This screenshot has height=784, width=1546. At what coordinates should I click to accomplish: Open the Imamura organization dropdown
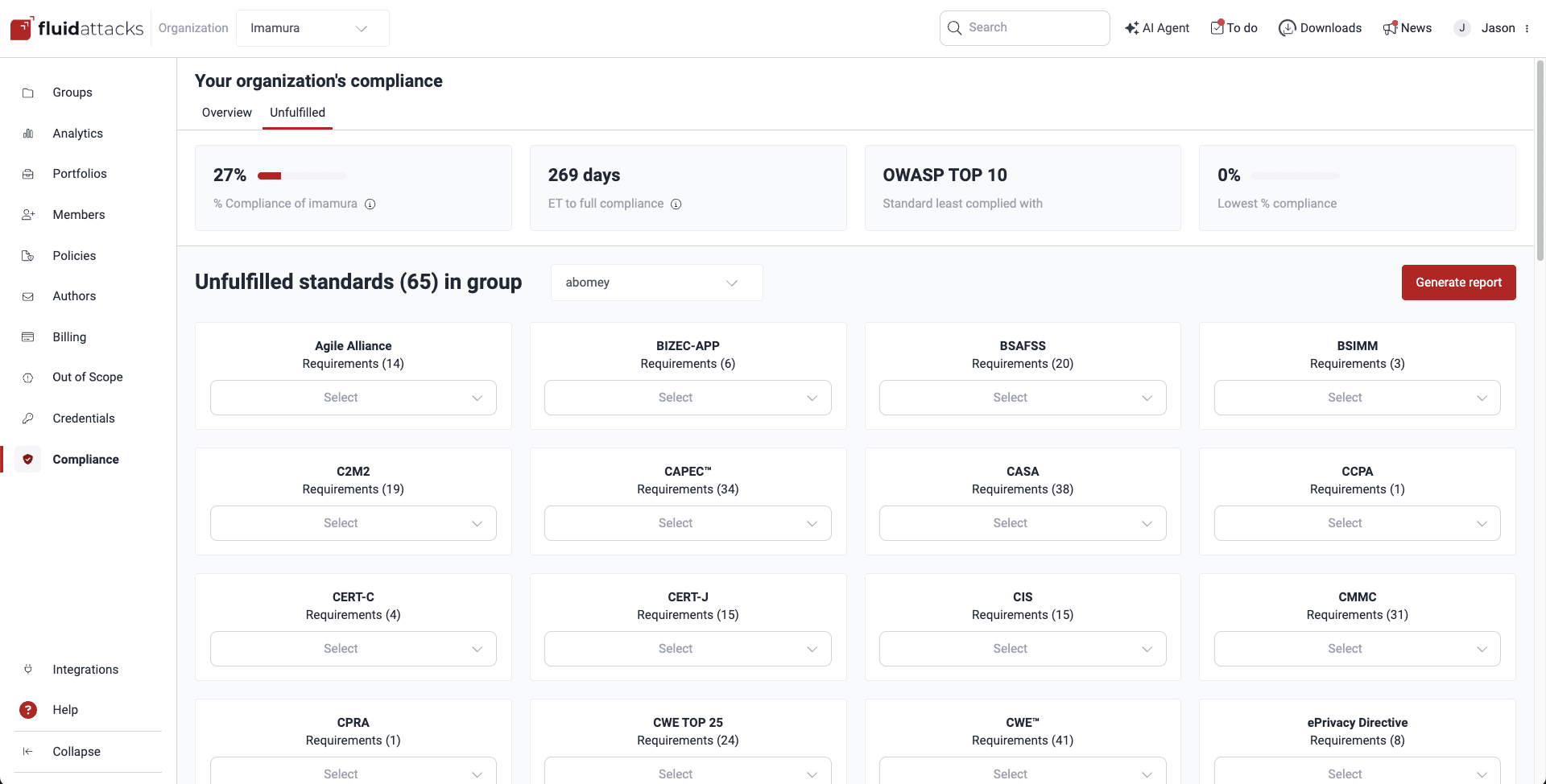pyautogui.click(x=312, y=27)
